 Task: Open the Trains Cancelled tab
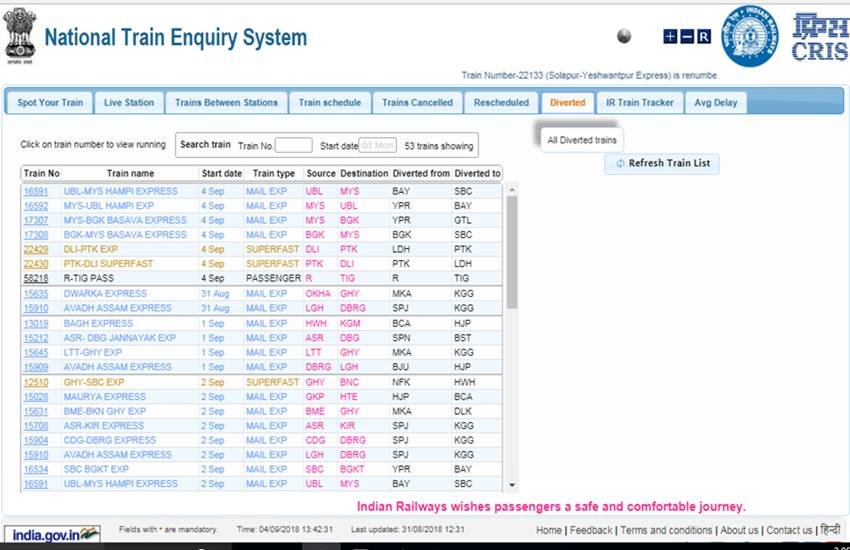pyautogui.click(x=417, y=102)
